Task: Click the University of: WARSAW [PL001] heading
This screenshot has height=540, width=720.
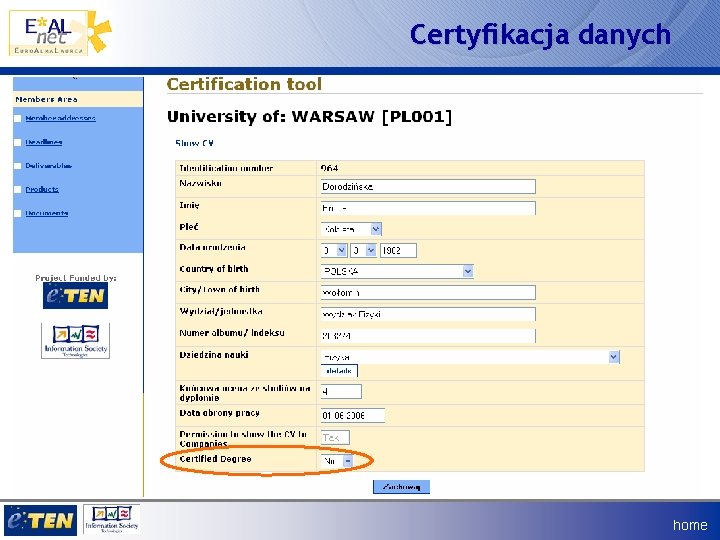Action: coord(309,117)
